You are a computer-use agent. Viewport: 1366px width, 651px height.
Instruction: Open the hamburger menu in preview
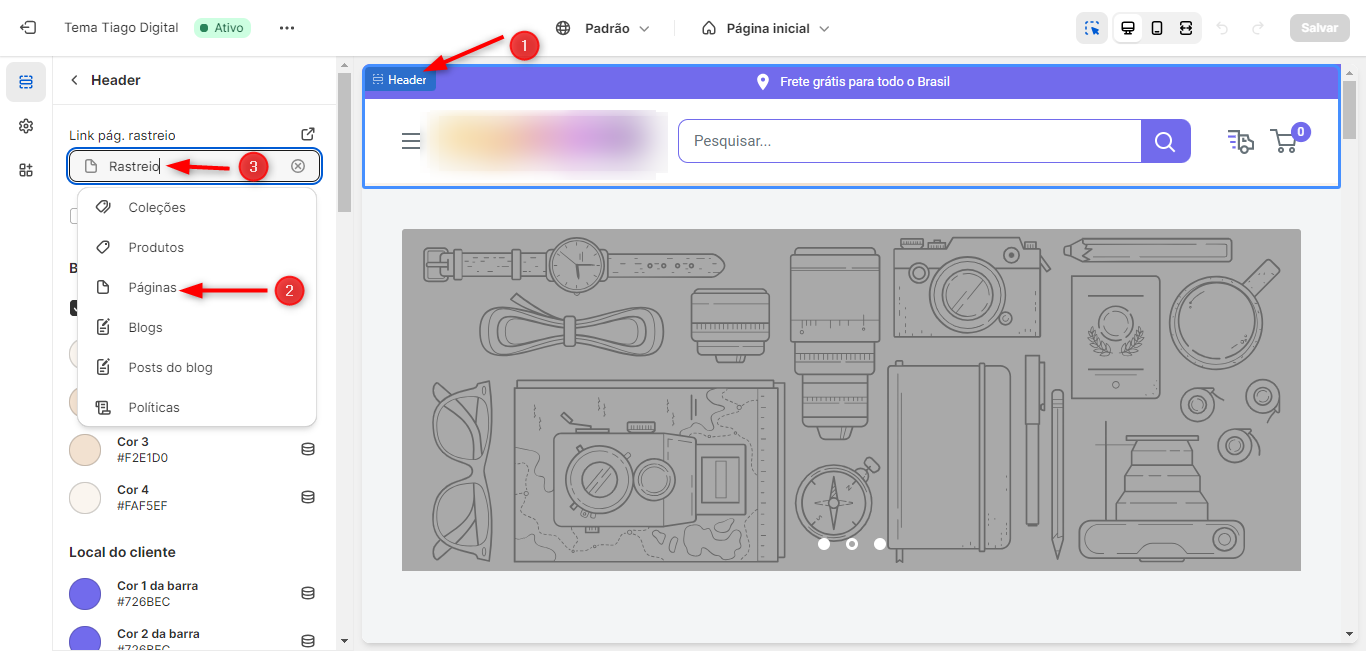(411, 141)
